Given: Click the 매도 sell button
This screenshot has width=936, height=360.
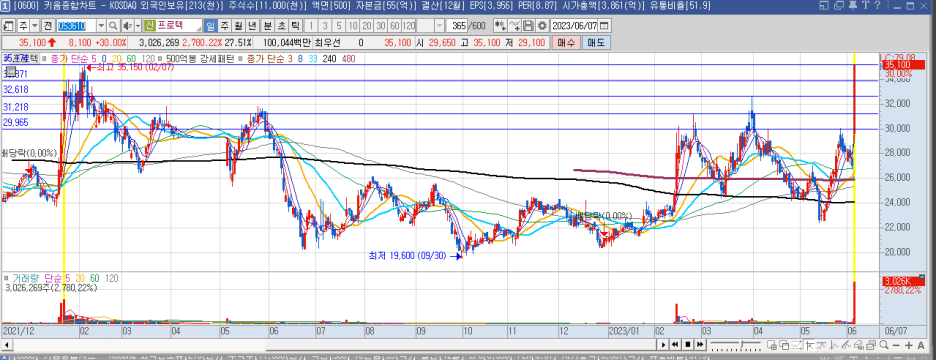Looking at the screenshot, I should [x=595, y=42].
